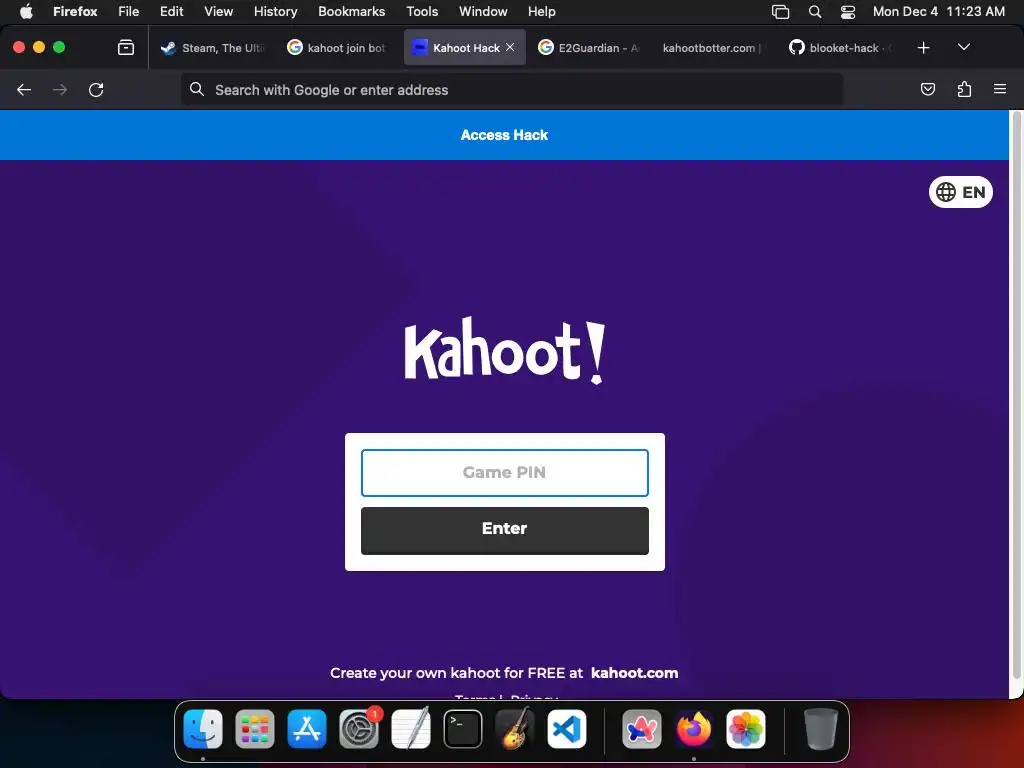Open the Tools menu
The height and width of the screenshot is (768, 1024).
coord(422,11)
